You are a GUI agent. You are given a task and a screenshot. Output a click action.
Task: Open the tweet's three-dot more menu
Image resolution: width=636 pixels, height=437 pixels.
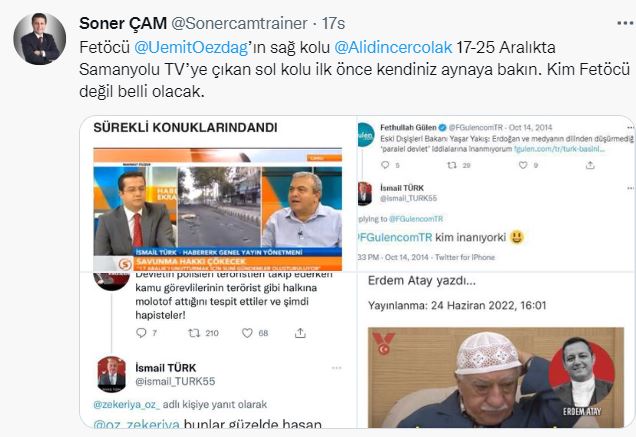click(x=625, y=23)
